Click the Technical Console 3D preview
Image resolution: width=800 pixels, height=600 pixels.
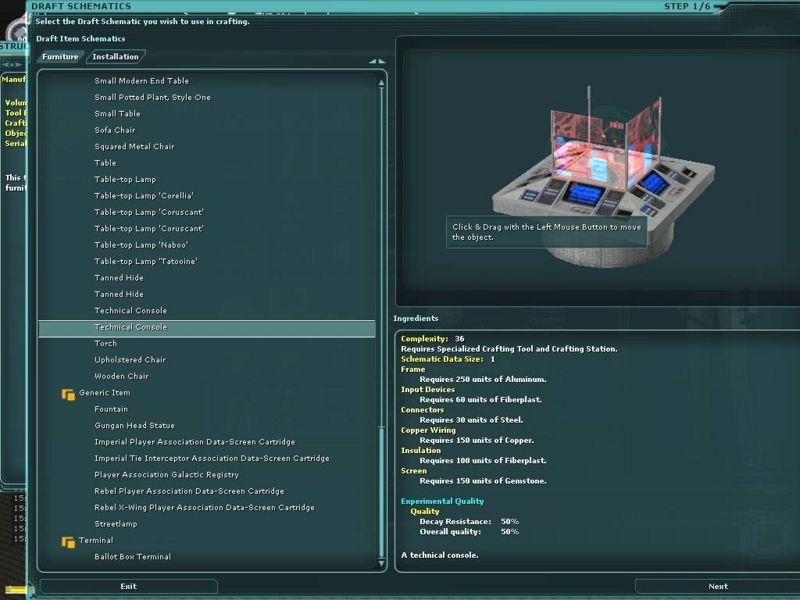coord(594,170)
